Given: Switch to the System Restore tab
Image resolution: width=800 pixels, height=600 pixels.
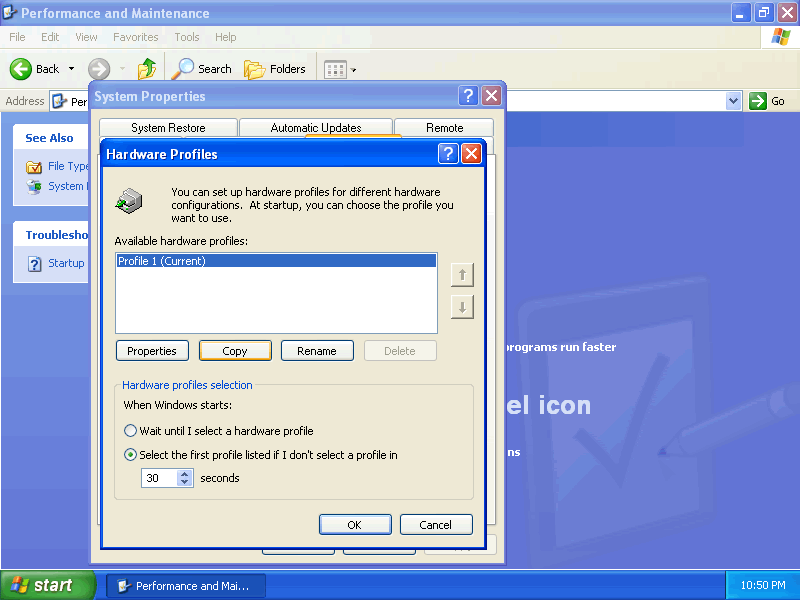Looking at the screenshot, I should pyautogui.click(x=168, y=128).
